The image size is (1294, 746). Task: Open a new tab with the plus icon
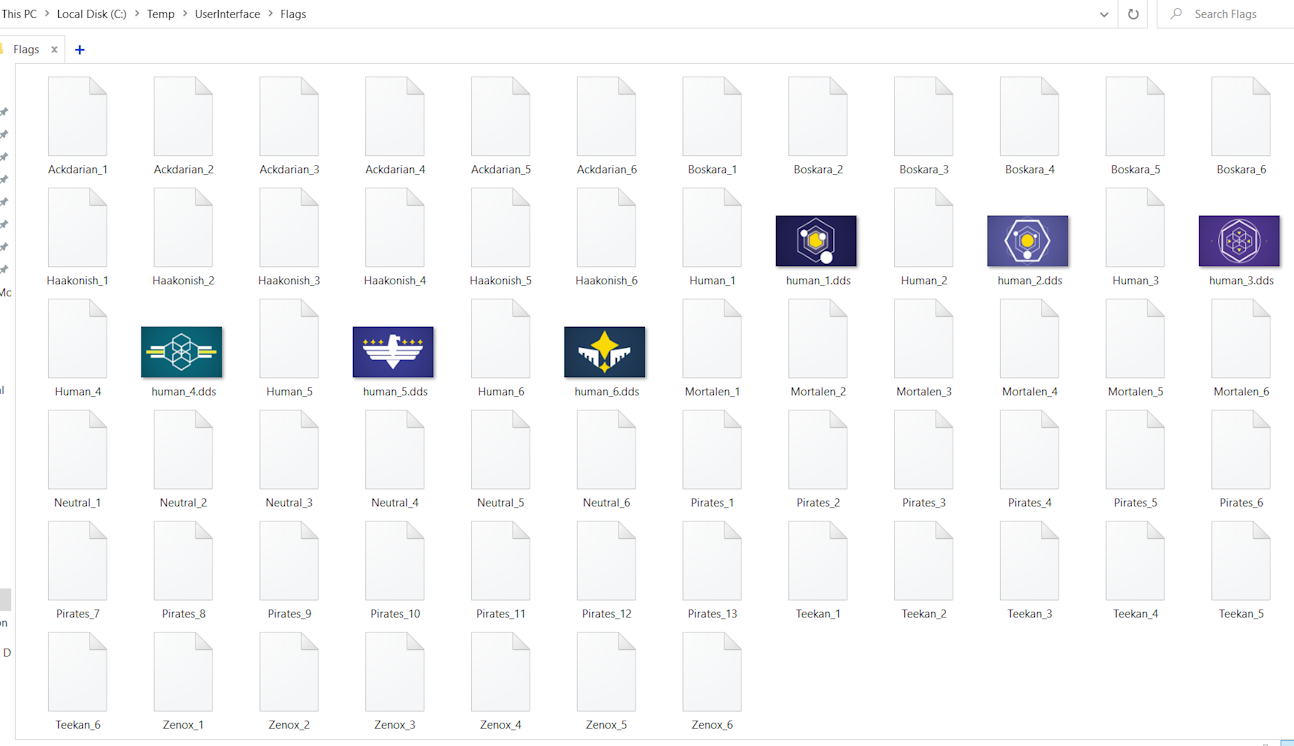point(80,48)
